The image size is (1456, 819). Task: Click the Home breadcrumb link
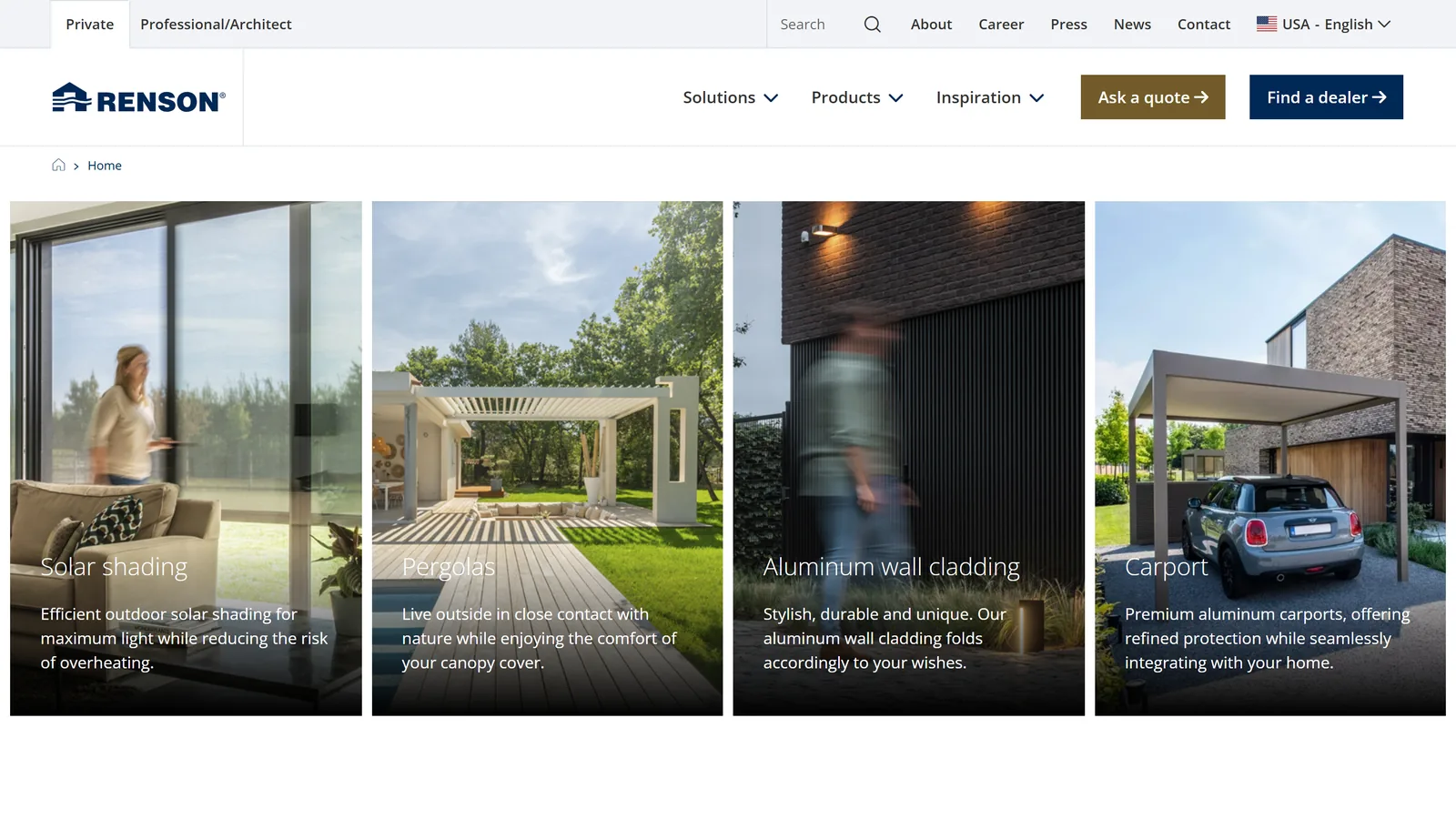(105, 166)
